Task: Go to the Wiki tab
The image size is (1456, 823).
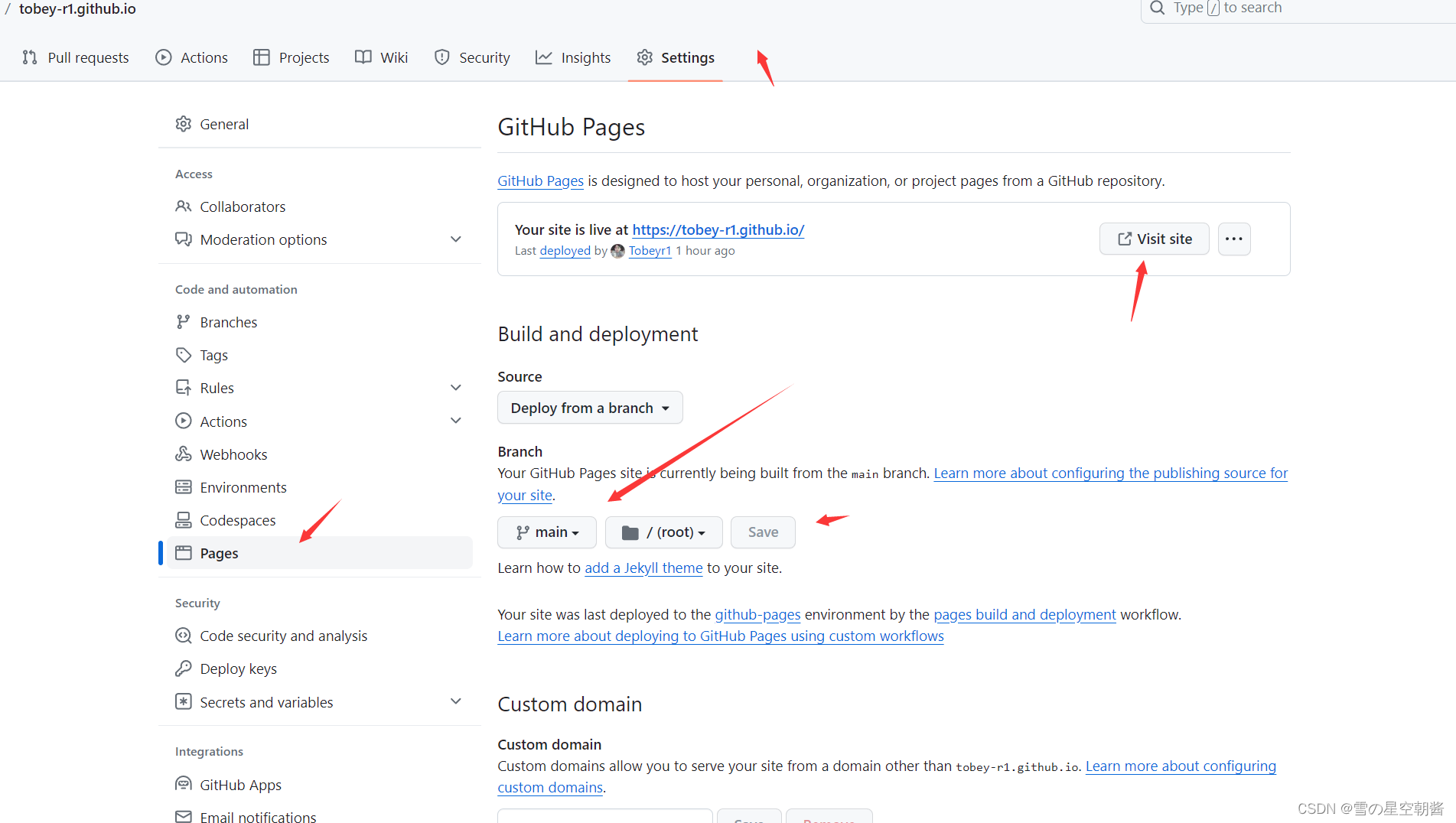Action: [x=382, y=57]
